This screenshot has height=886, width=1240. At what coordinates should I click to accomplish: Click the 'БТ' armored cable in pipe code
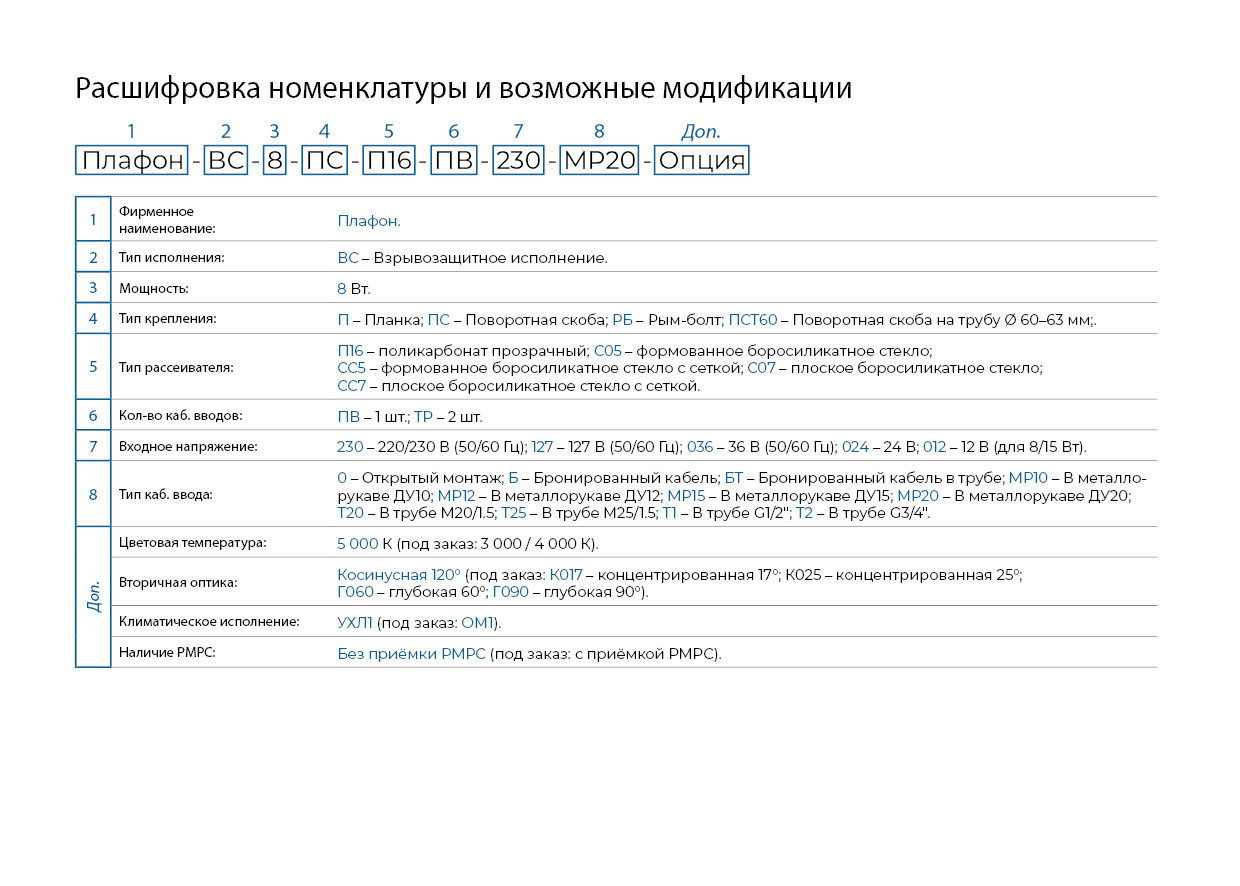tap(734, 478)
